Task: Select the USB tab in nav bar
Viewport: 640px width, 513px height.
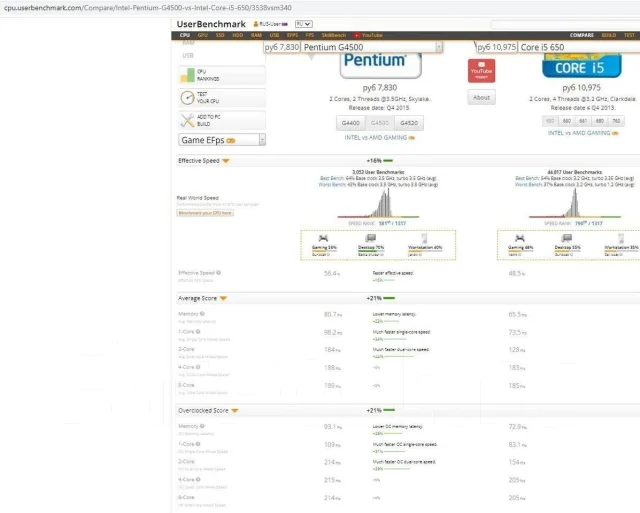Action: pos(274,36)
